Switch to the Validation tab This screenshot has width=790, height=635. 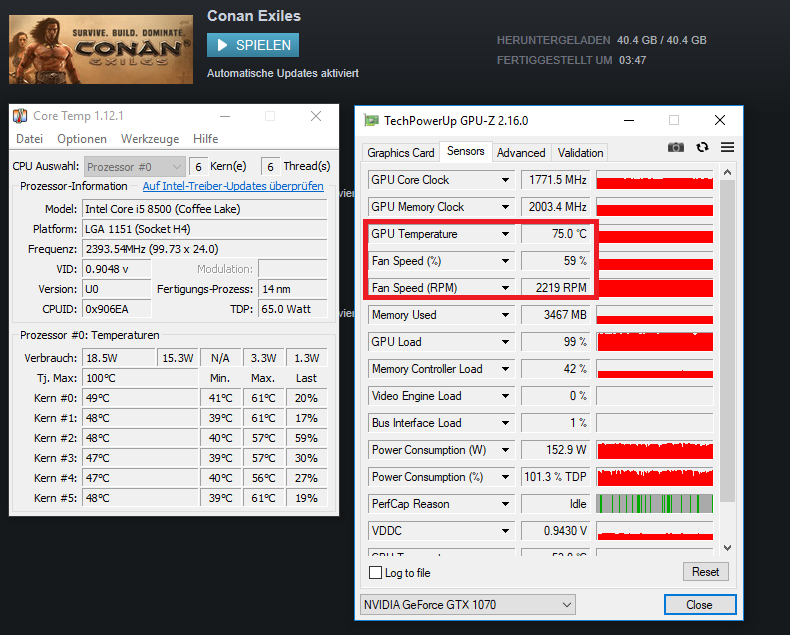(580, 153)
